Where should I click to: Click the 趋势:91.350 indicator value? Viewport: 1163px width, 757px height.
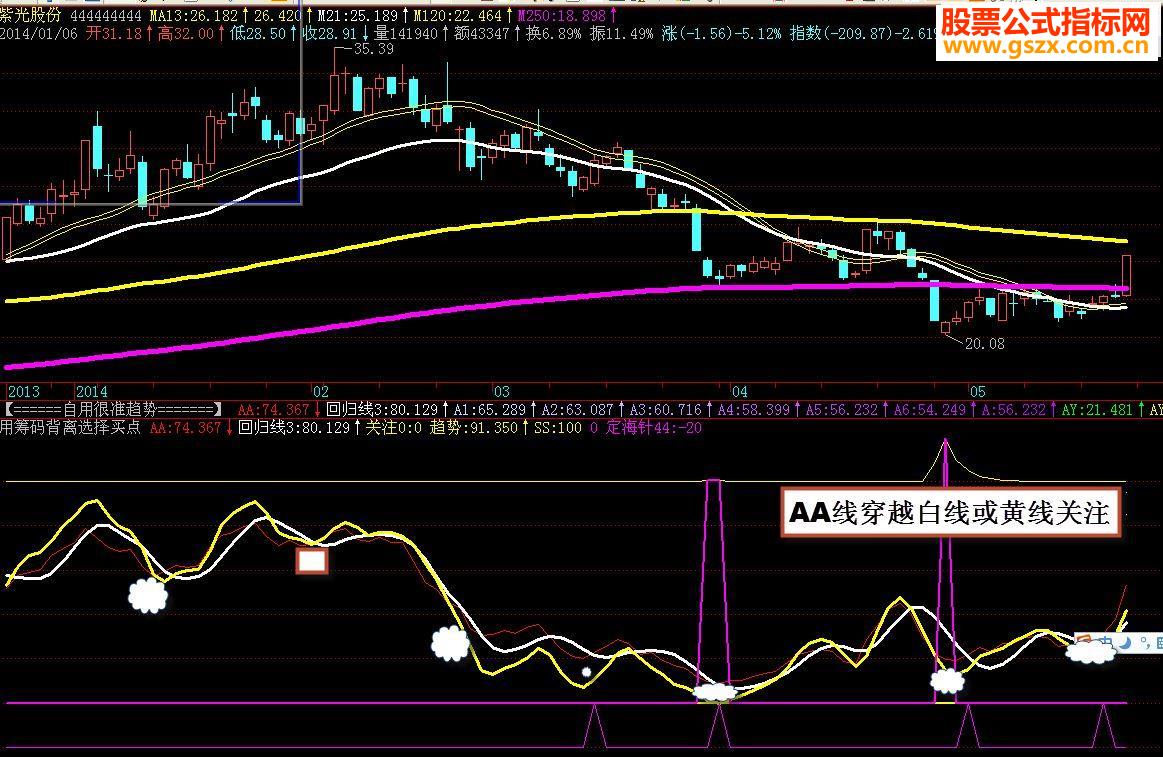coord(473,427)
